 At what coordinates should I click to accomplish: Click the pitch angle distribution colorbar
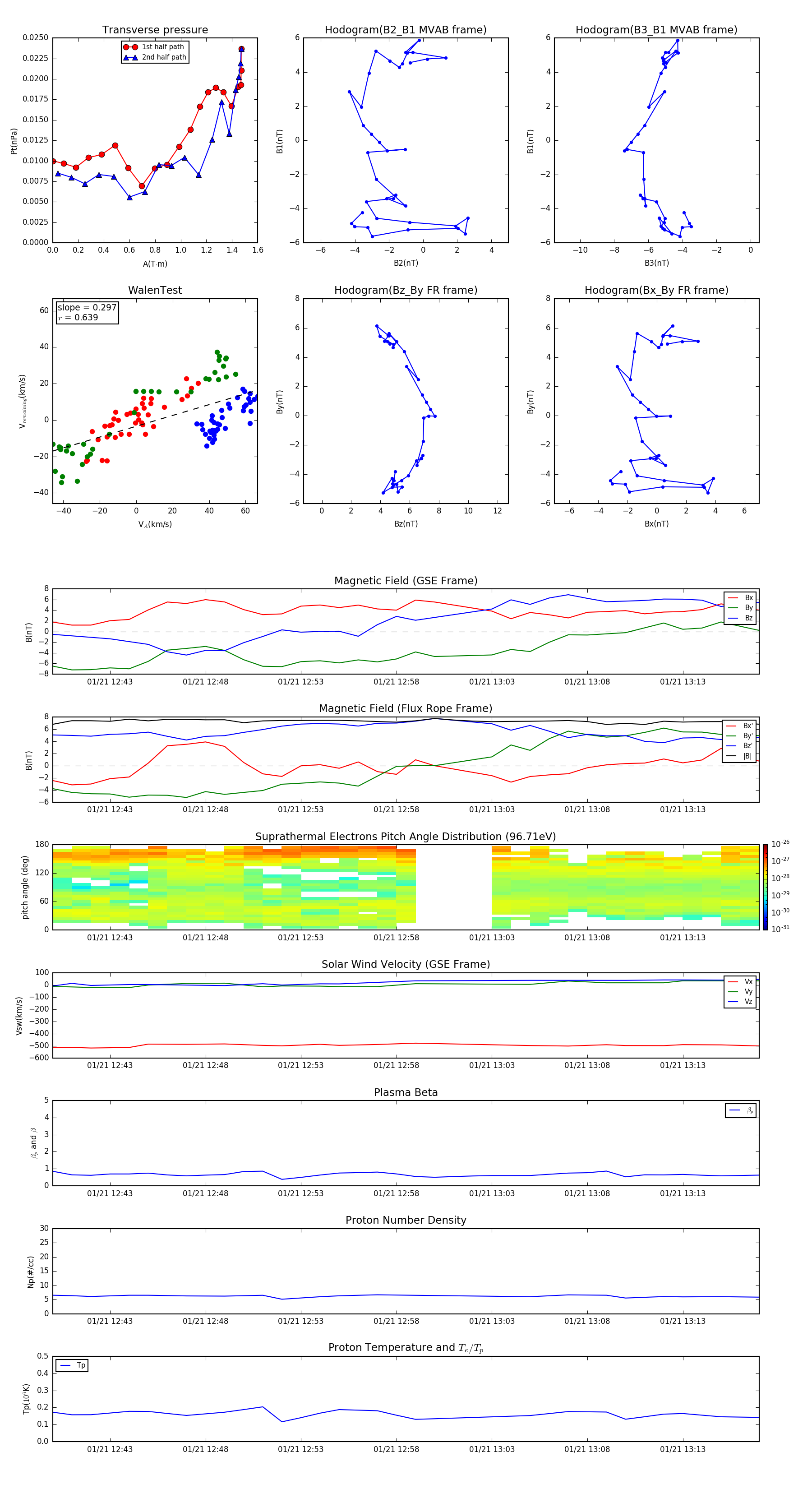(x=765, y=887)
